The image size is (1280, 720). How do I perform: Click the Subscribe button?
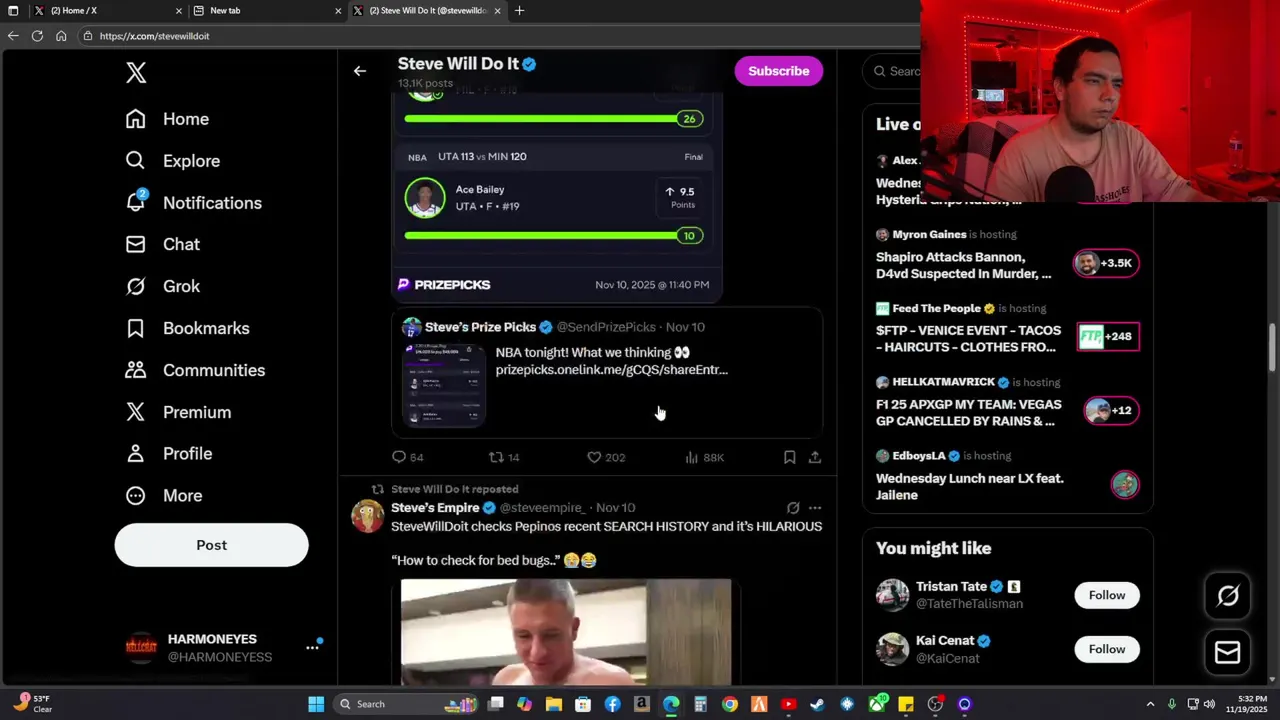click(778, 71)
